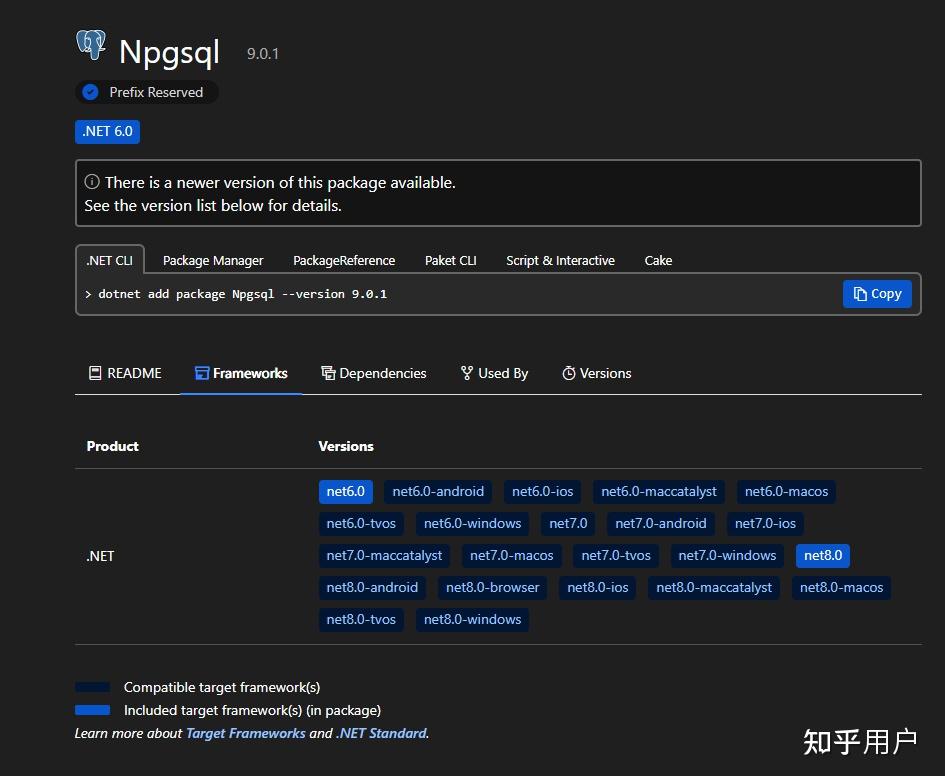Click the Versions clock icon
This screenshot has width=945, height=776.
(x=568, y=373)
